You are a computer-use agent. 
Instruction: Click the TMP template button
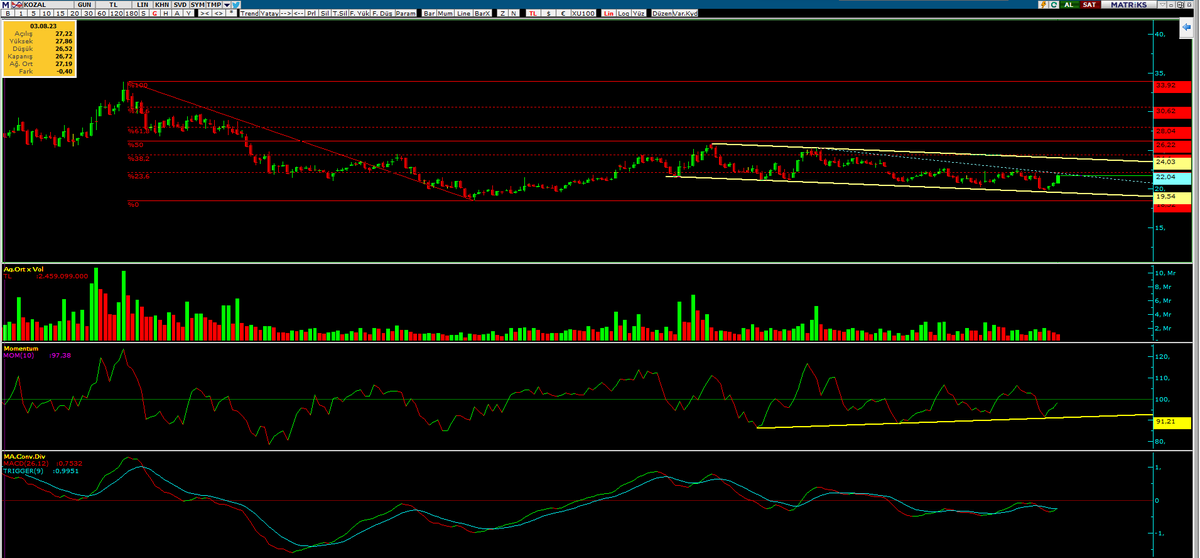[x=214, y=5]
